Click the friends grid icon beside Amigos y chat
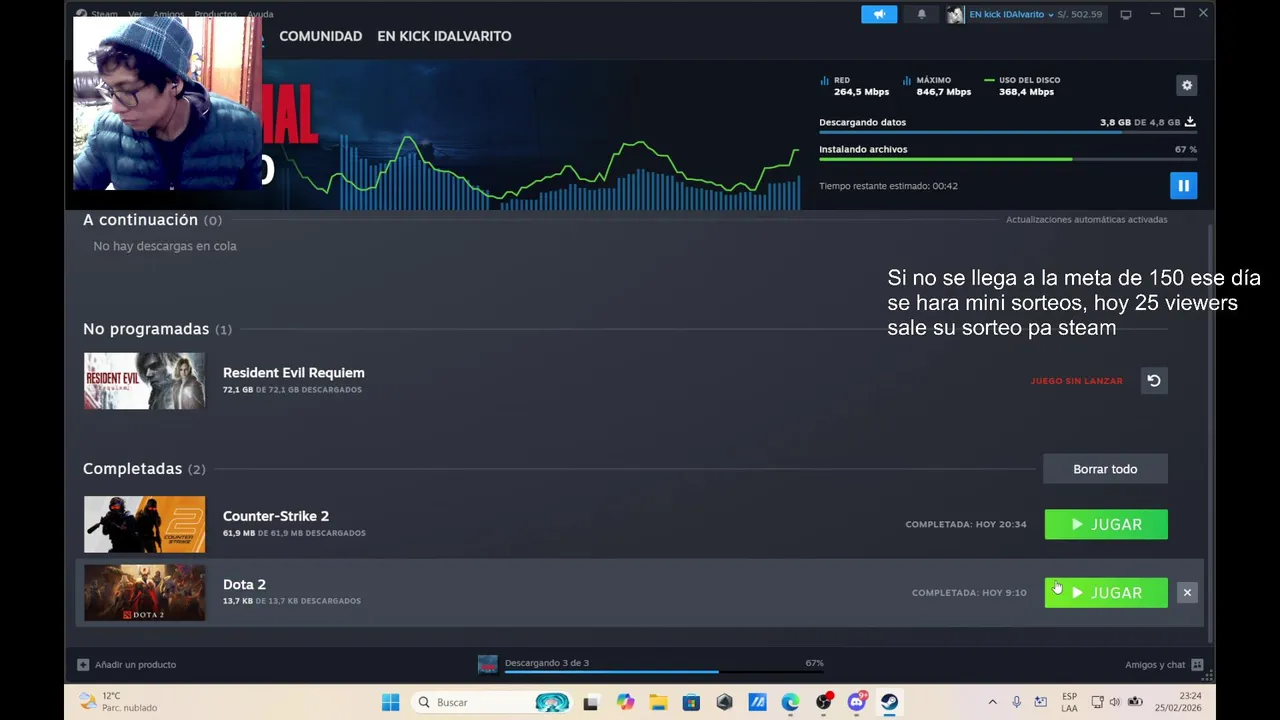This screenshot has width=1280, height=720. coord(1197,664)
